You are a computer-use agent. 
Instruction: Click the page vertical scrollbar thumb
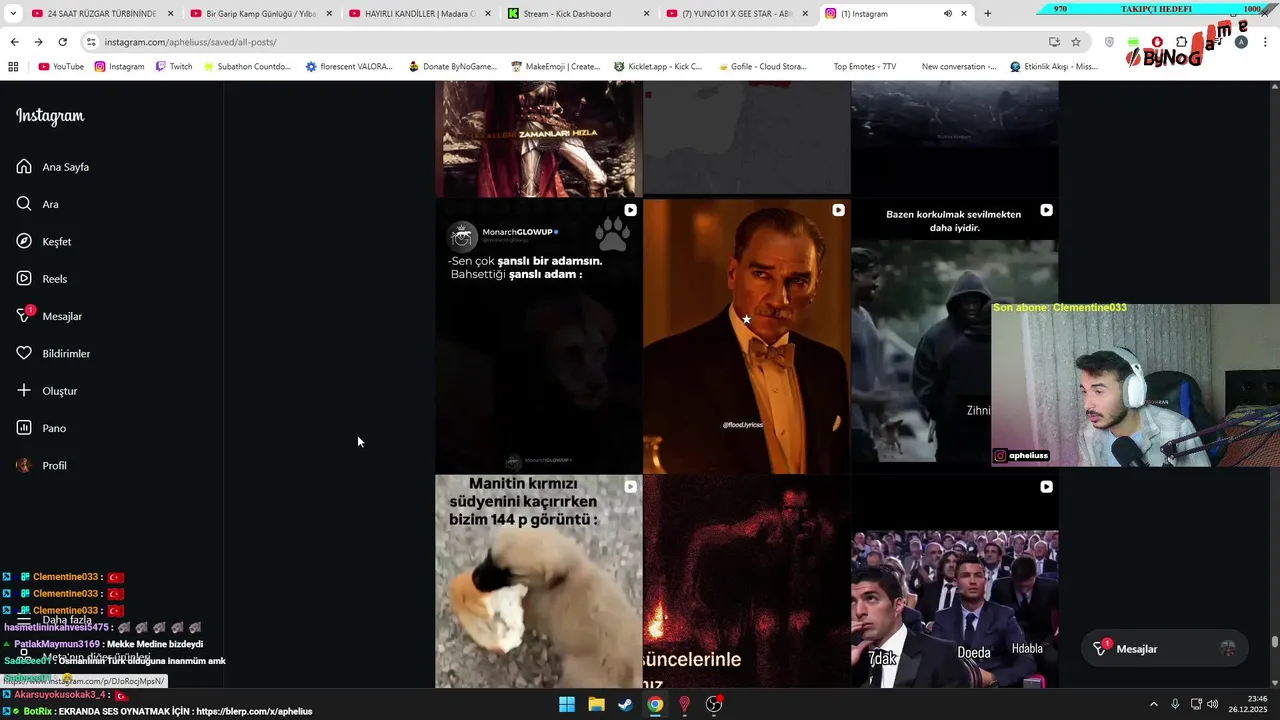click(x=1274, y=642)
